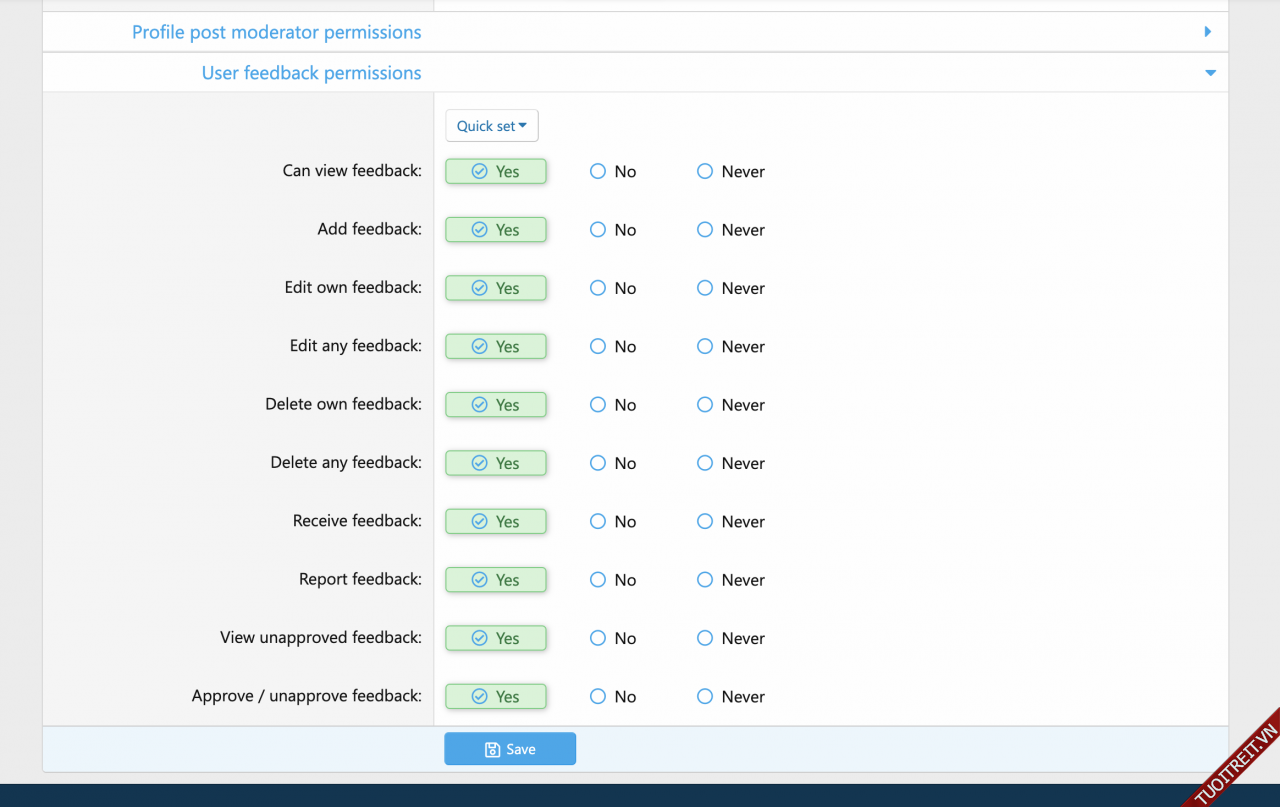Viewport: 1280px width, 807px height.
Task: Set Can view feedback to Never
Action: click(705, 172)
